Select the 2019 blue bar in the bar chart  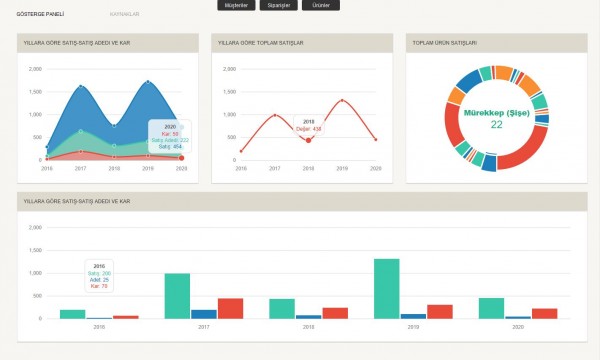click(413, 316)
